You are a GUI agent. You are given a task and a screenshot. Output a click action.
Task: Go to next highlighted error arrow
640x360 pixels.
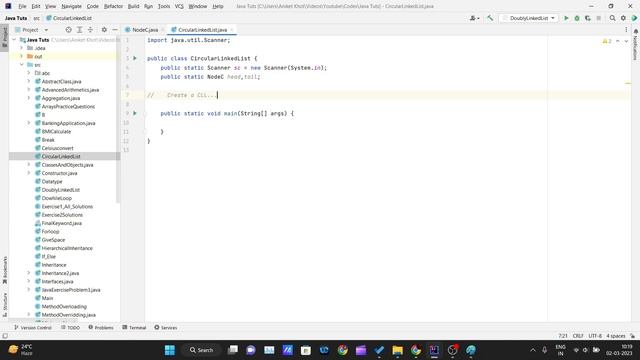(626, 41)
